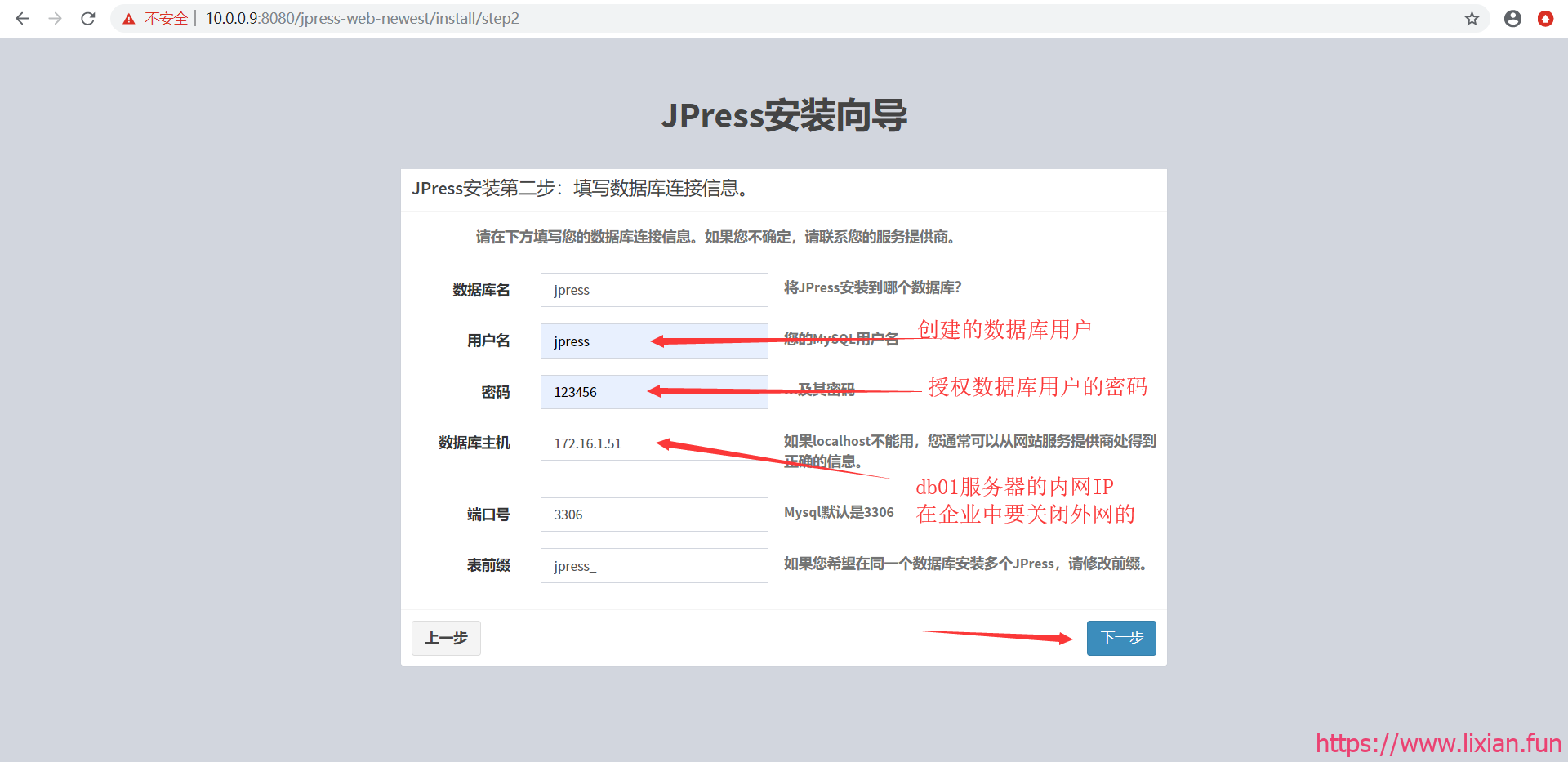Viewport: 1568px width, 762px height.
Task: Go forward in browser history
Action: (55, 18)
